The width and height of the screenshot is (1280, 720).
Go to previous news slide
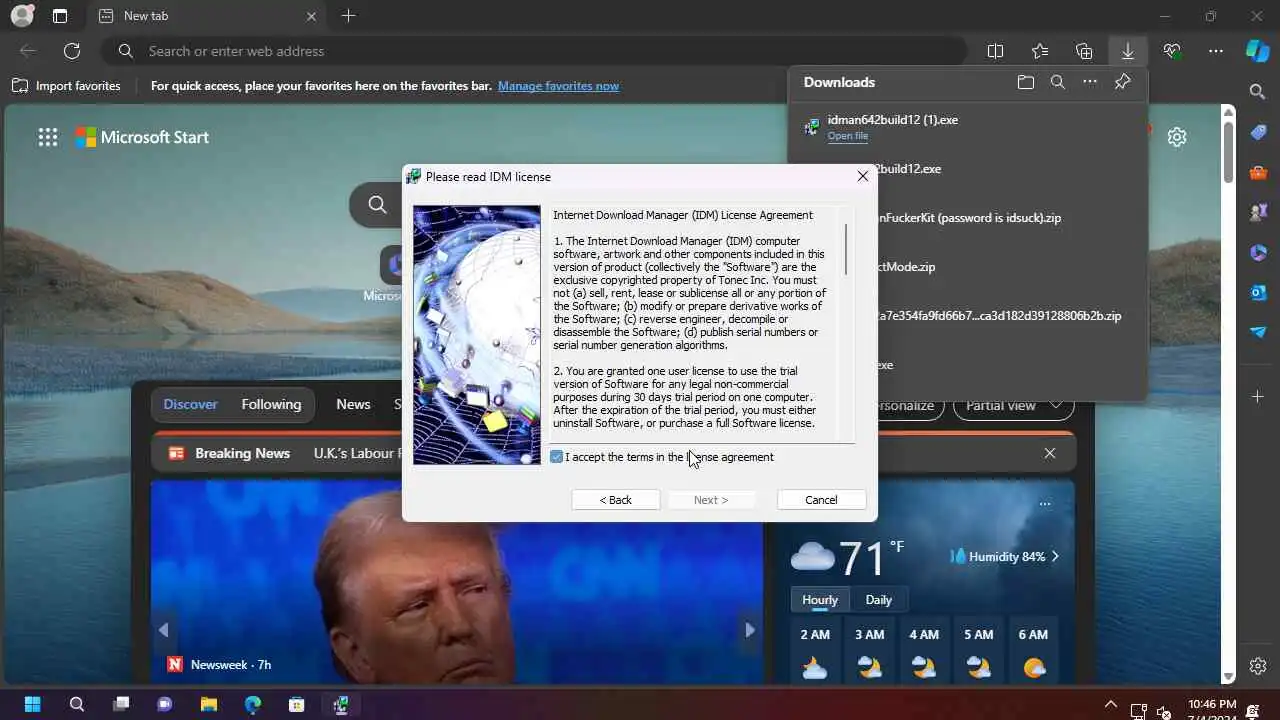164,630
